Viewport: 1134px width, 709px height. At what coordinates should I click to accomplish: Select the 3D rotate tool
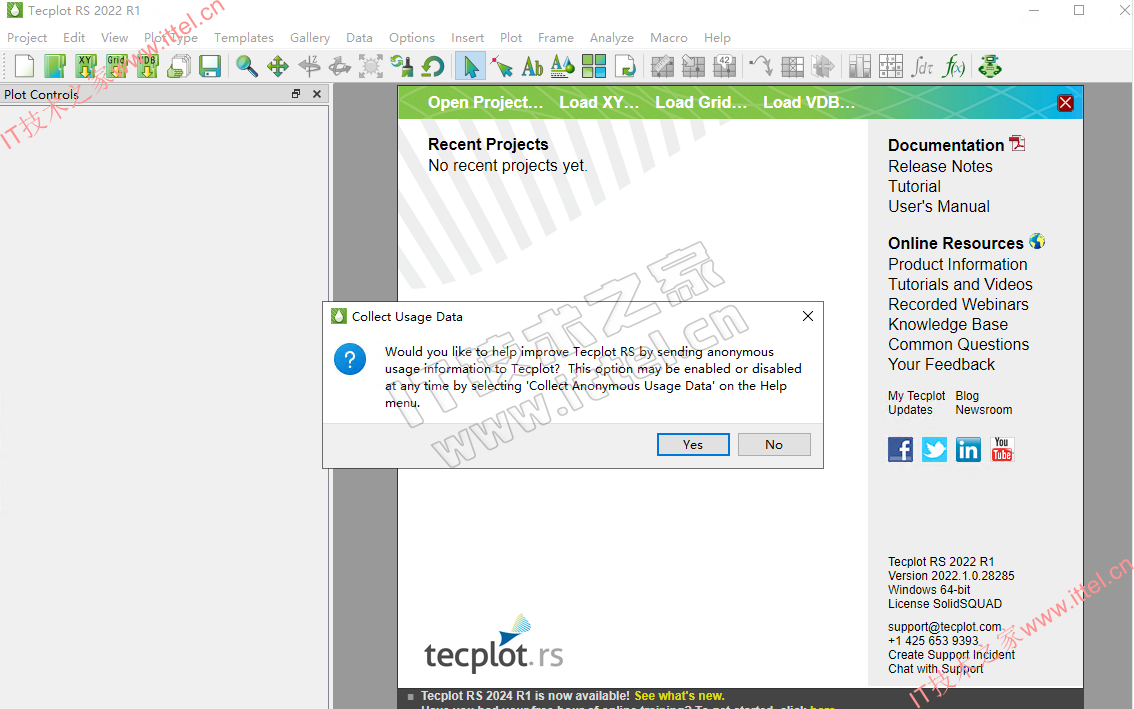pos(340,67)
